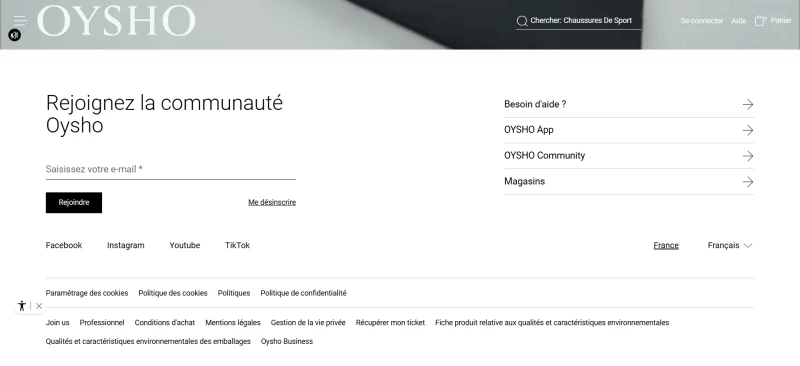Click the search magnifier icon
The width and height of the screenshot is (800, 366).
click(521, 21)
